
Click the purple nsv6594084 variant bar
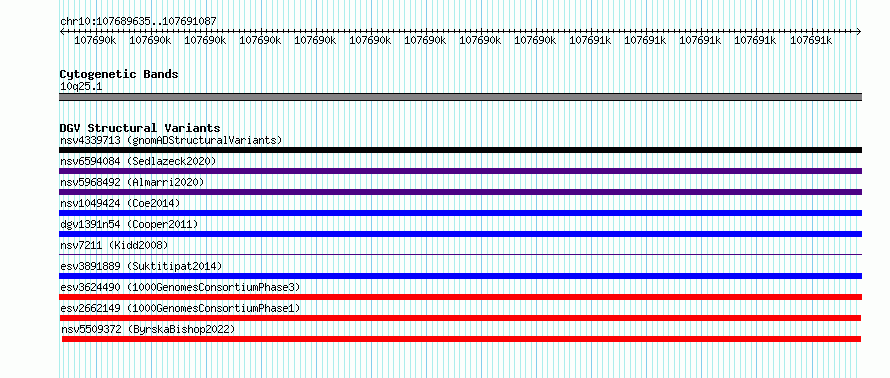(460, 171)
